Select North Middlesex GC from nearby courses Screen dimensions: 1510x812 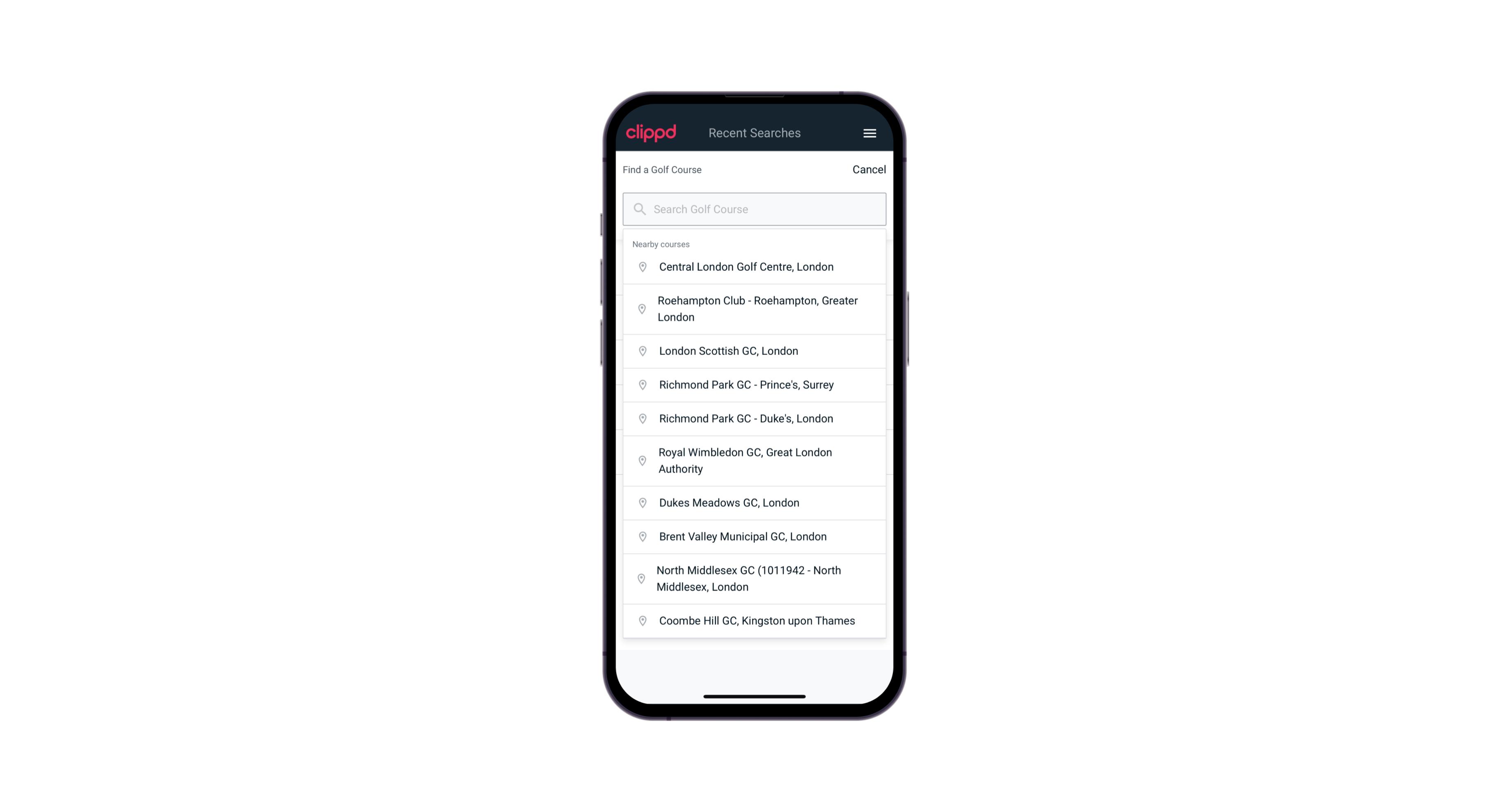coord(754,578)
